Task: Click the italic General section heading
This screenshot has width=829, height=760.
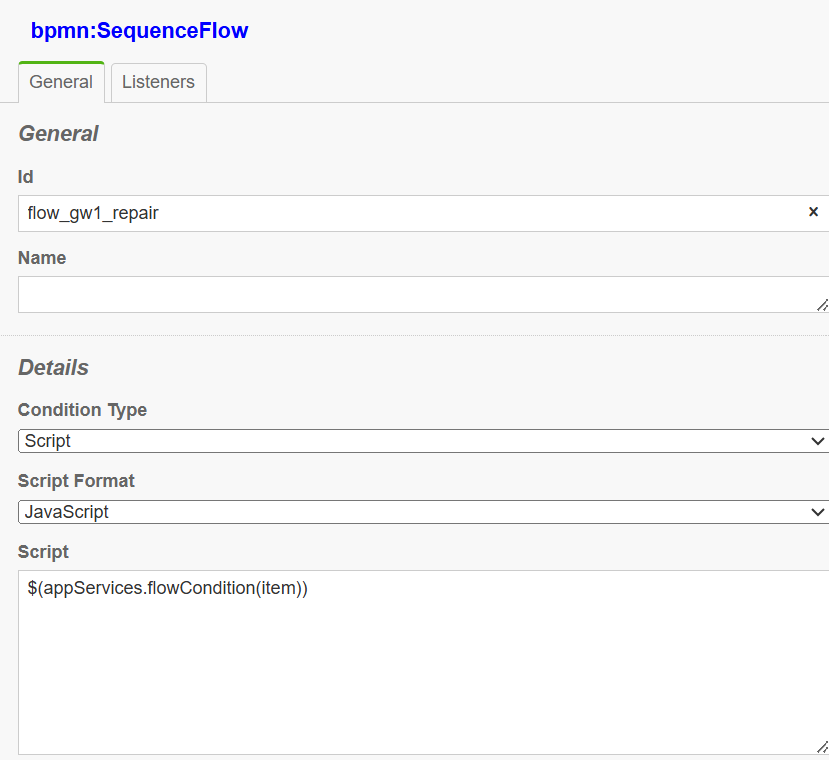Action: 58,134
